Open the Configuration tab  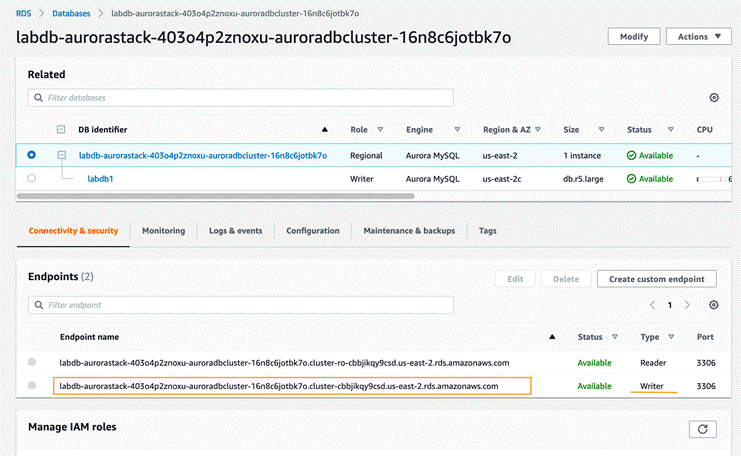(312, 231)
